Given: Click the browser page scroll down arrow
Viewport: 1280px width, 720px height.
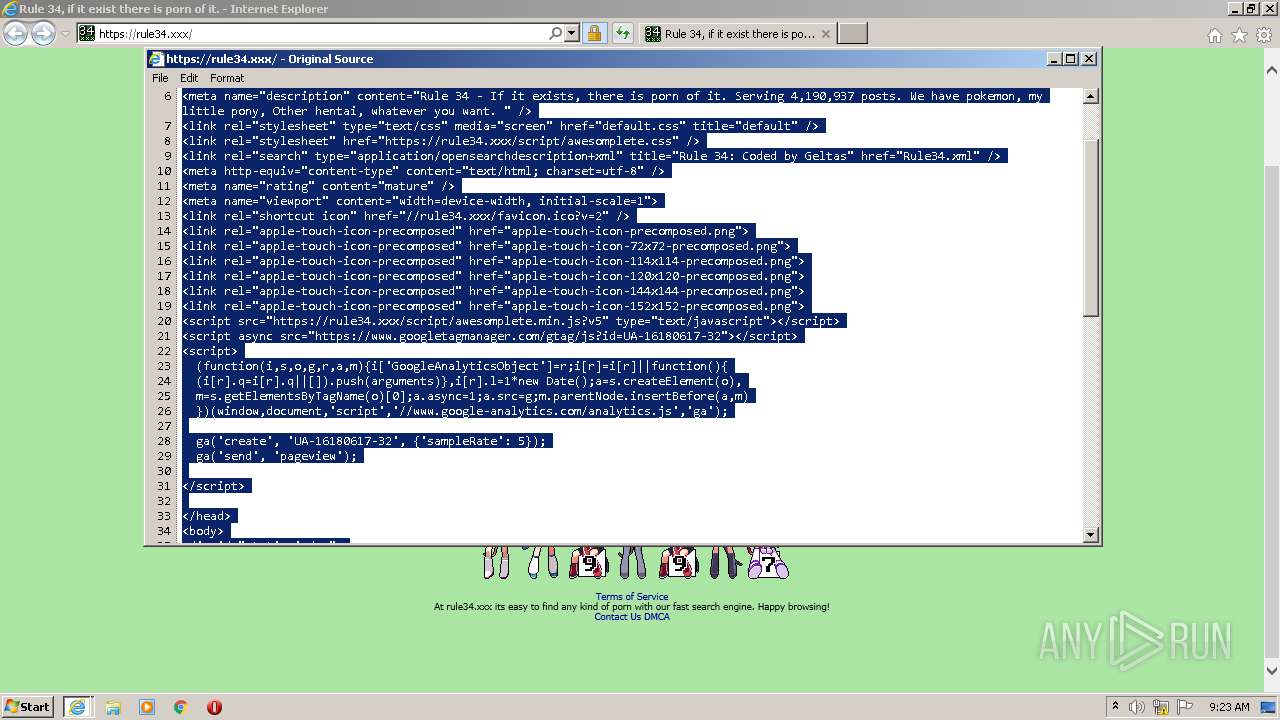Looking at the screenshot, I should pos(1272,671).
